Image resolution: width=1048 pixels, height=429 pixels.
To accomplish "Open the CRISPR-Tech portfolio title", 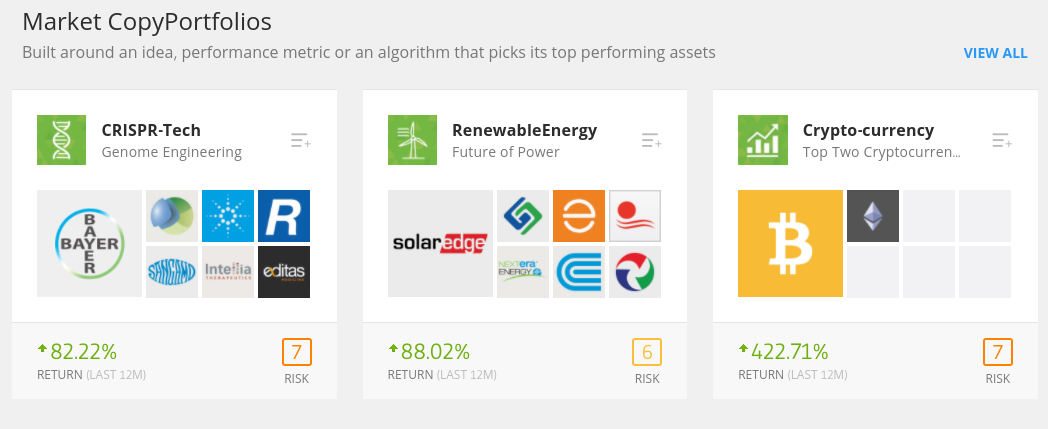I will (151, 130).
